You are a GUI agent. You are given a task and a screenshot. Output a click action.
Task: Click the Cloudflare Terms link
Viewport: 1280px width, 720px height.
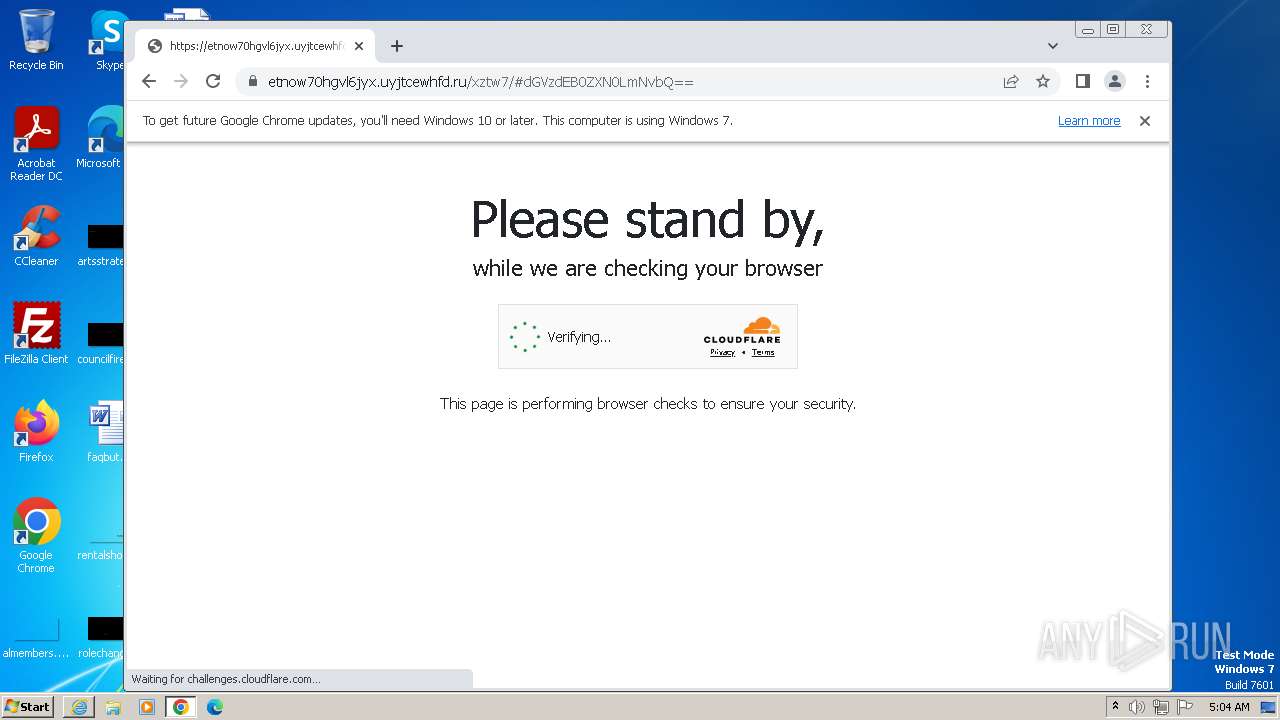pos(763,352)
